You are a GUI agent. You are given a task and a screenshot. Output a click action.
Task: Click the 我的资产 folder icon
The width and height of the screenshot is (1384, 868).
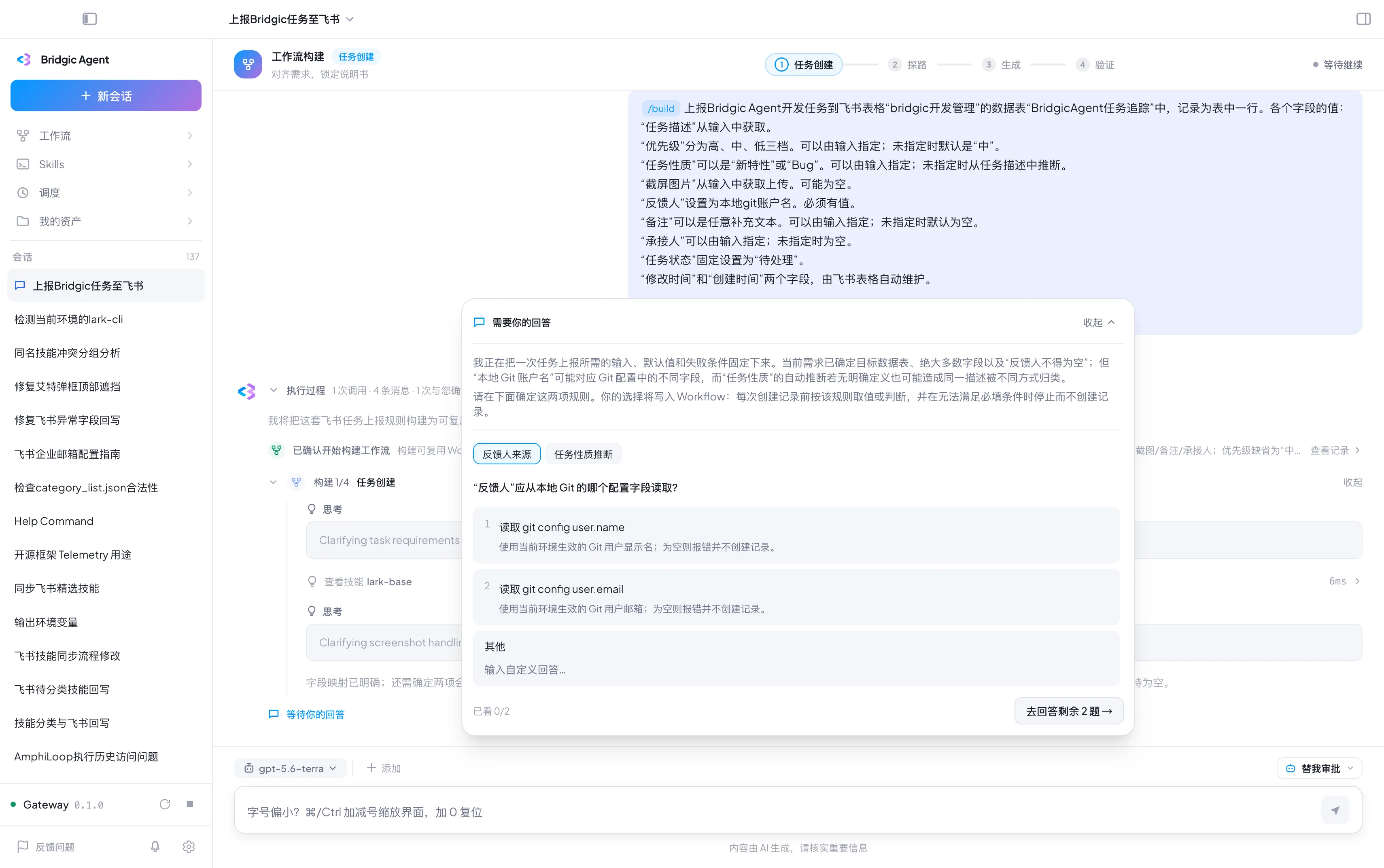(x=22, y=221)
